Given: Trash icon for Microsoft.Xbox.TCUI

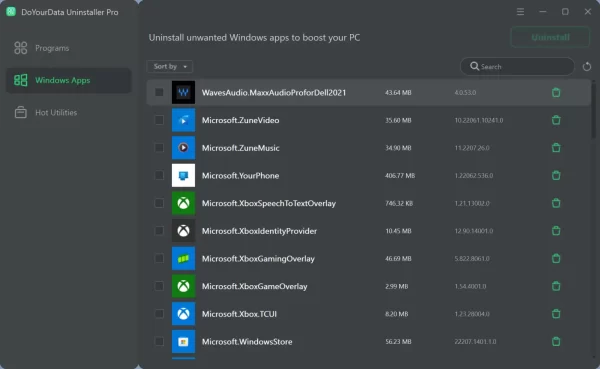Looking at the screenshot, I should click(x=556, y=313).
